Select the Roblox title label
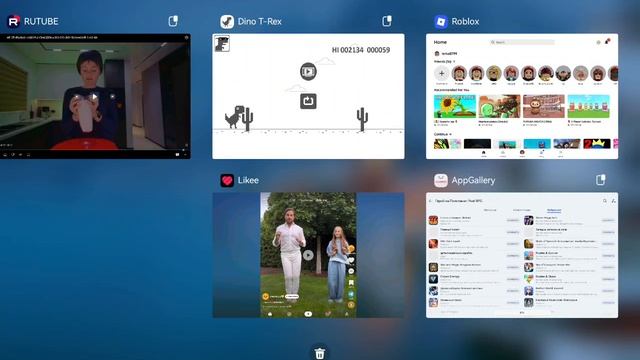The width and height of the screenshot is (640, 360). tap(465, 21)
